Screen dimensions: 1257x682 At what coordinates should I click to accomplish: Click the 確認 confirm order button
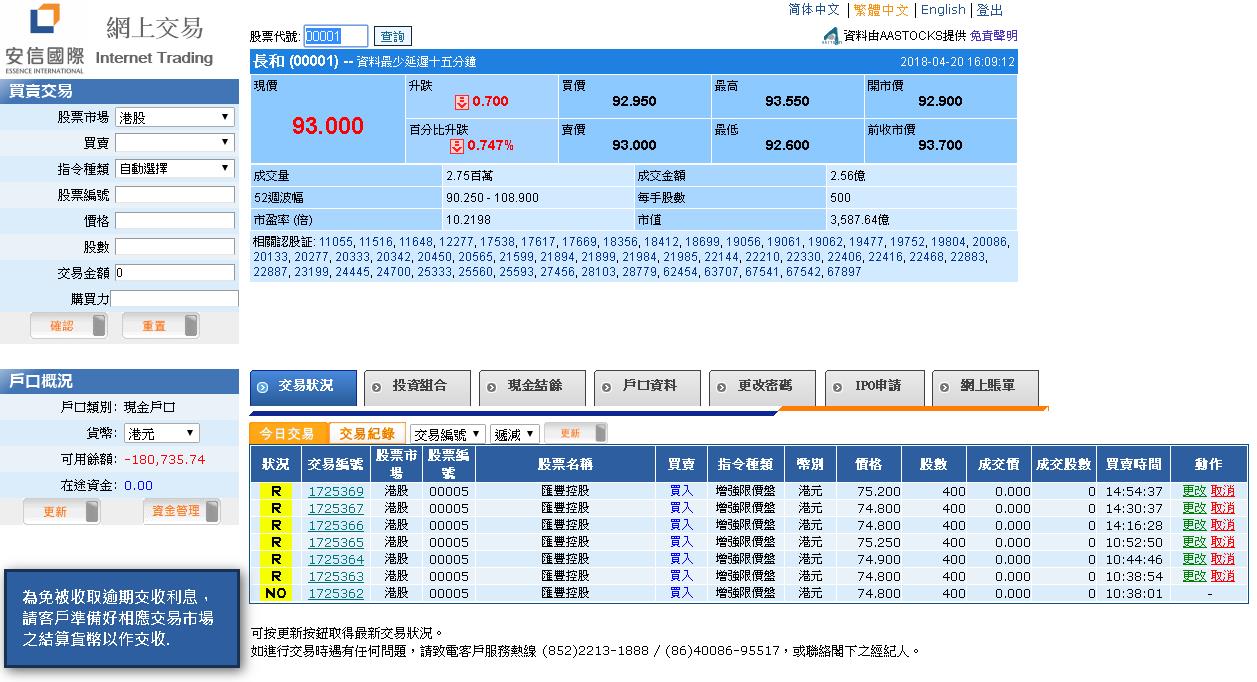pos(68,326)
